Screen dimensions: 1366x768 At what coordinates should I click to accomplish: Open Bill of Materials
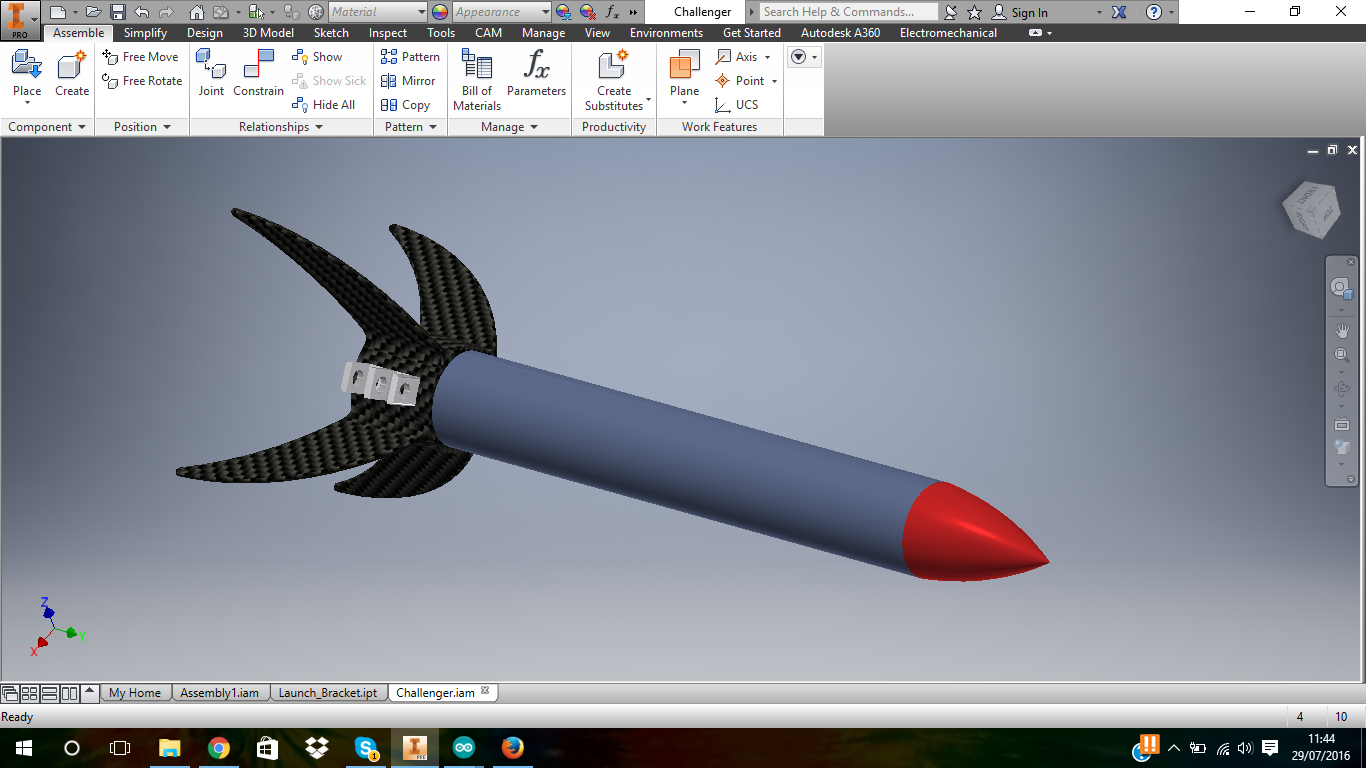point(477,67)
